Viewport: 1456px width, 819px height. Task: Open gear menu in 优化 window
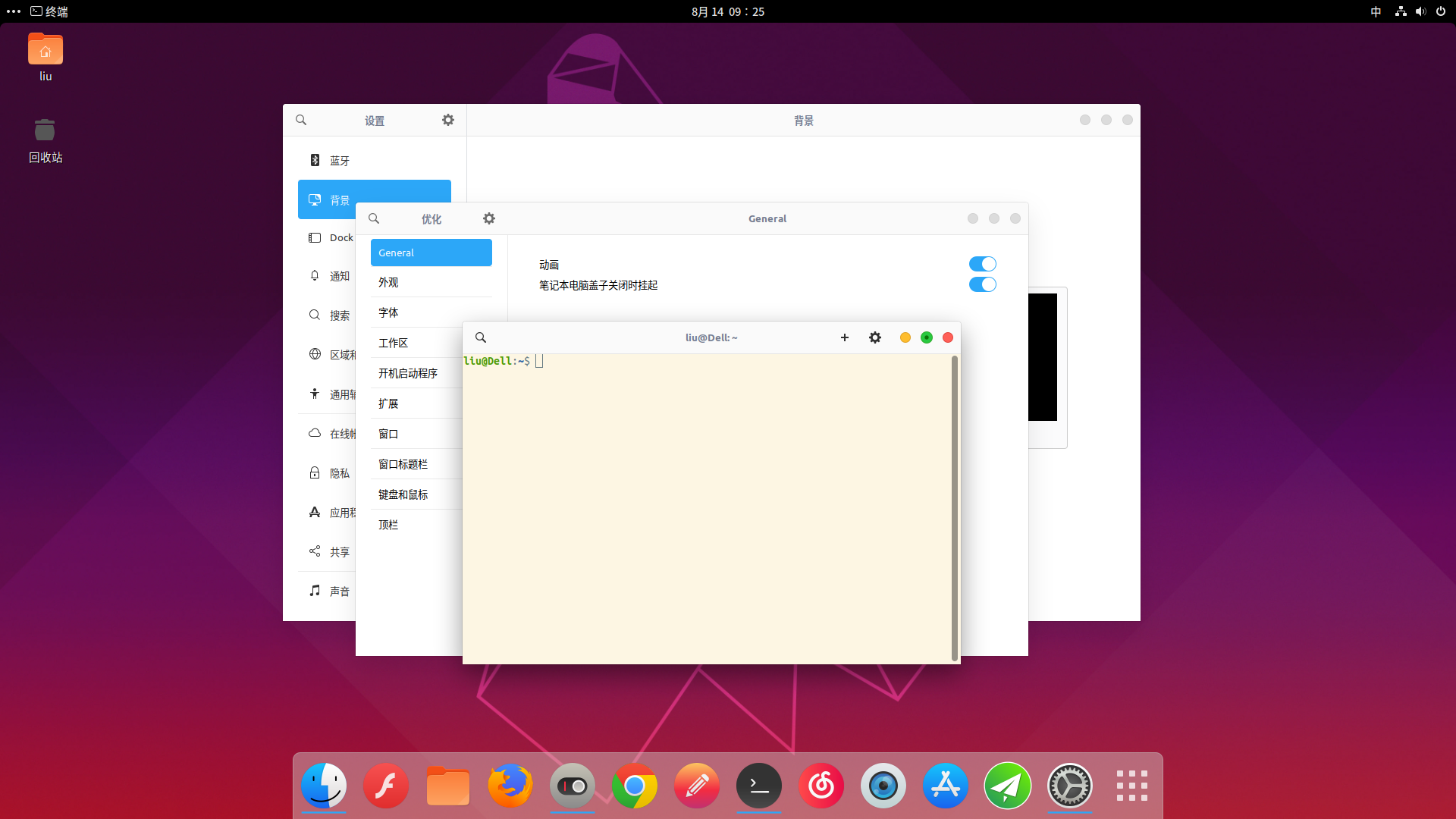489,218
